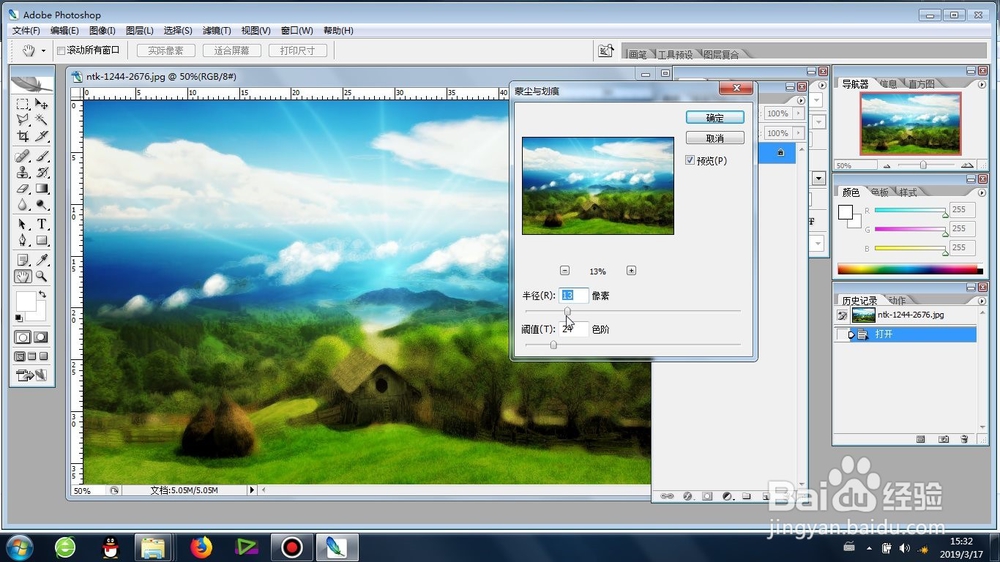The height and width of the screenshot is (562, 1000).
Task: Select the Brush tool
Action: click(x=41, y=156)
